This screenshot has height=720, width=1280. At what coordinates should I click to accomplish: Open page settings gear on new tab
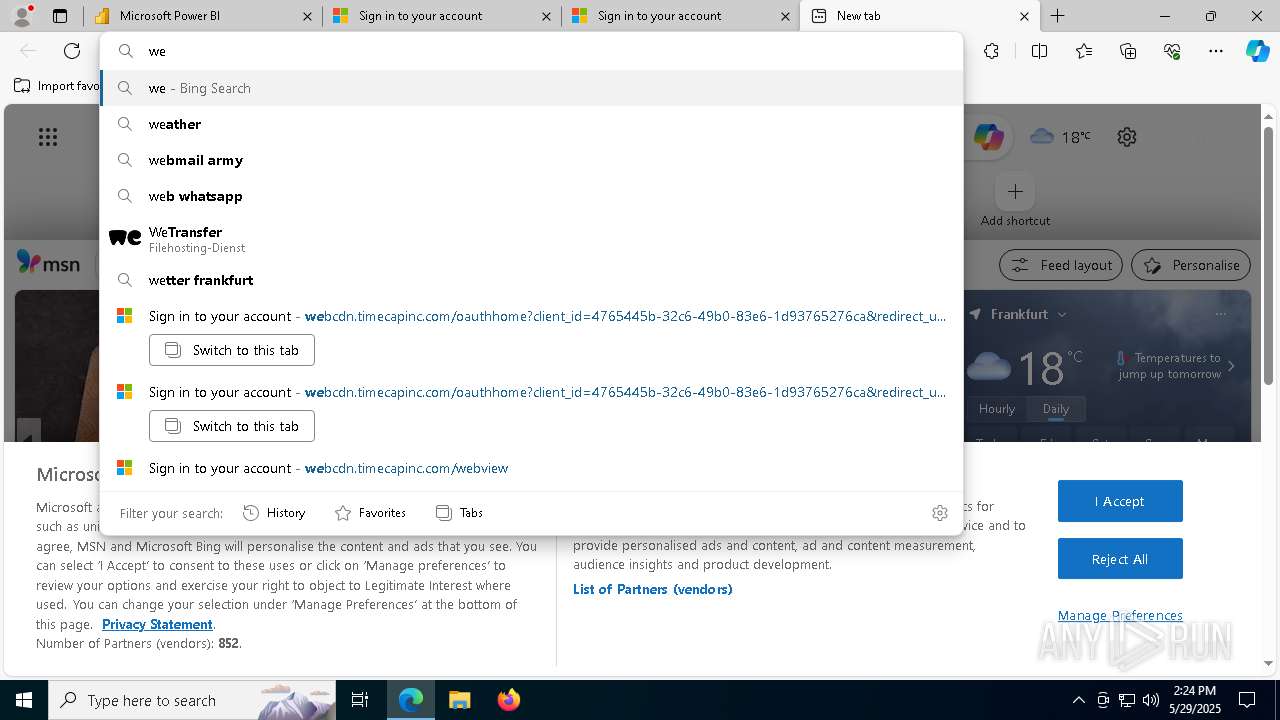1127,137
